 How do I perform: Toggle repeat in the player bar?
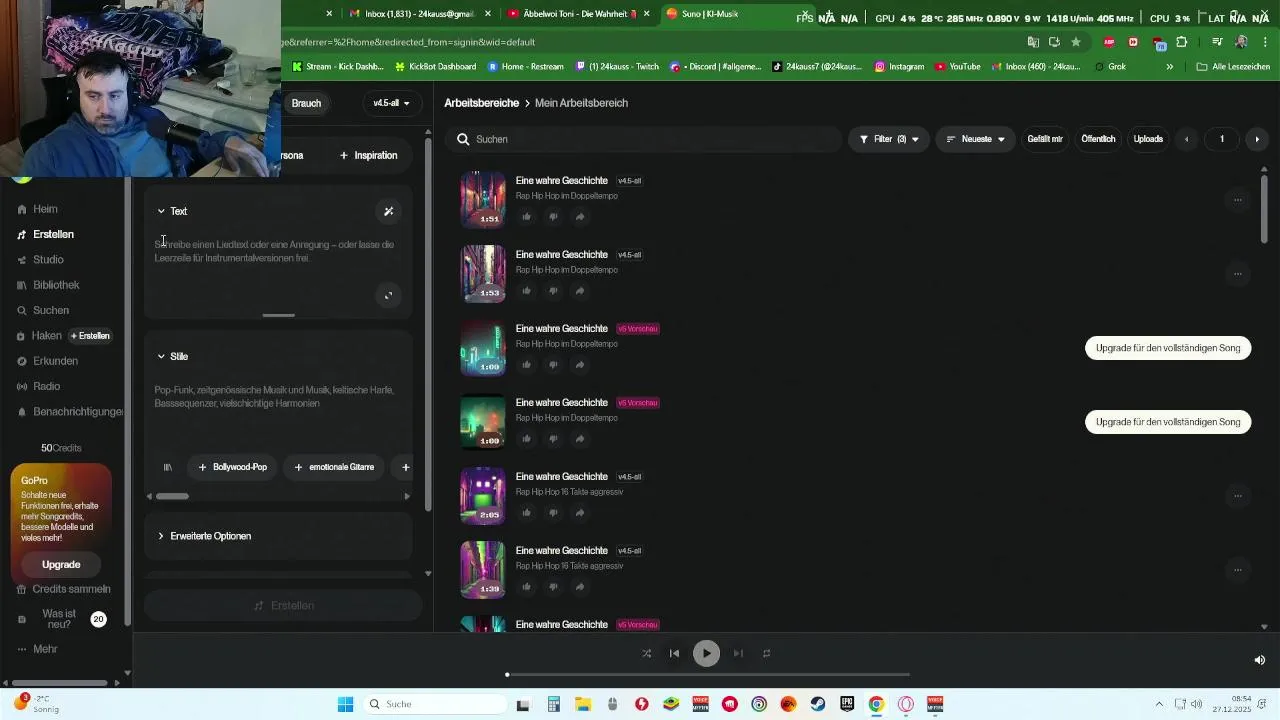[x=767, y=654]
